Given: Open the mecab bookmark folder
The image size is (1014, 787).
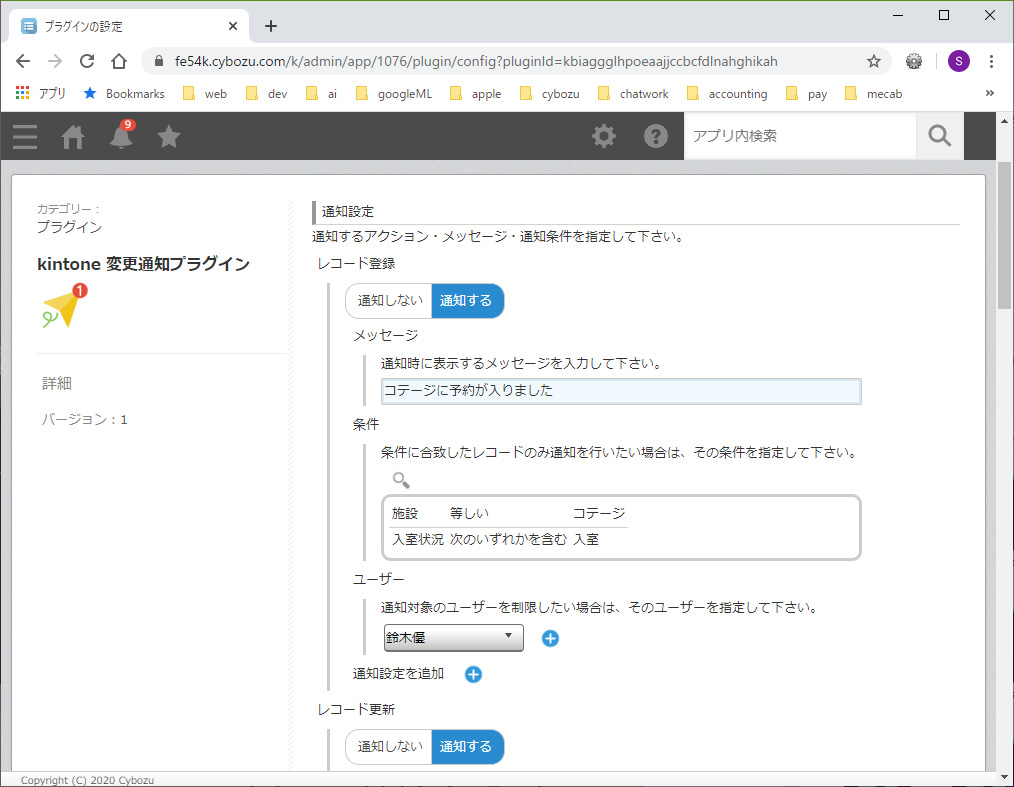Looking at the screenshot, I should point(874,94).
